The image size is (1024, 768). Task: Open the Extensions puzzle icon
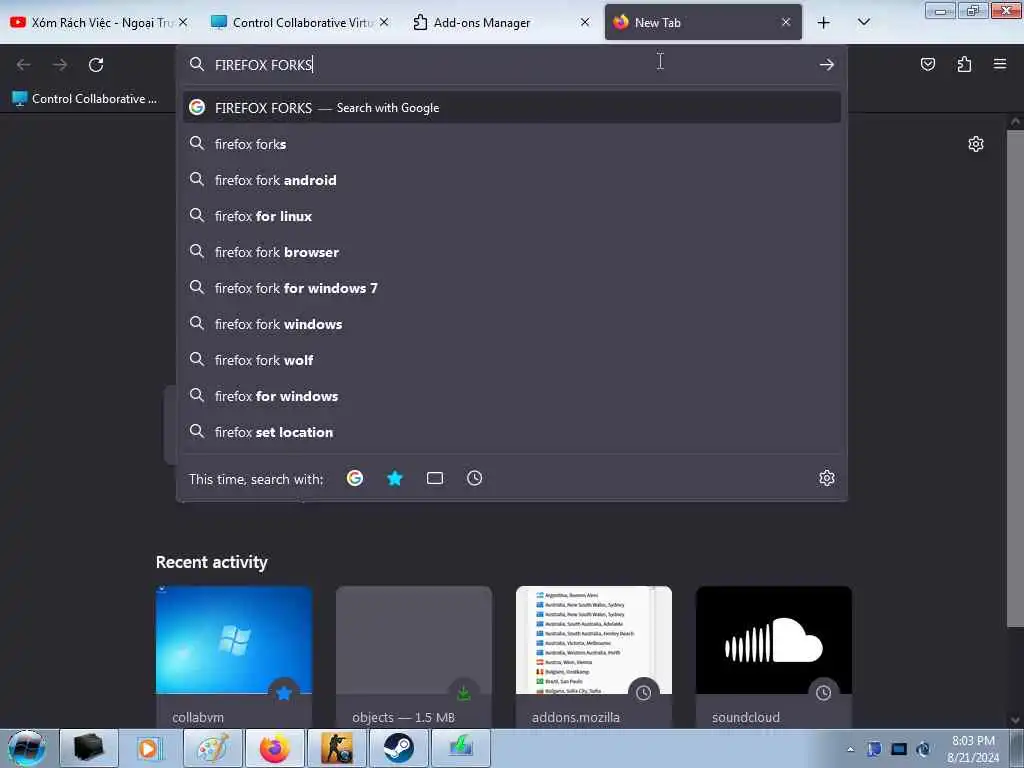pyautogui.click(x=964, y=64)
